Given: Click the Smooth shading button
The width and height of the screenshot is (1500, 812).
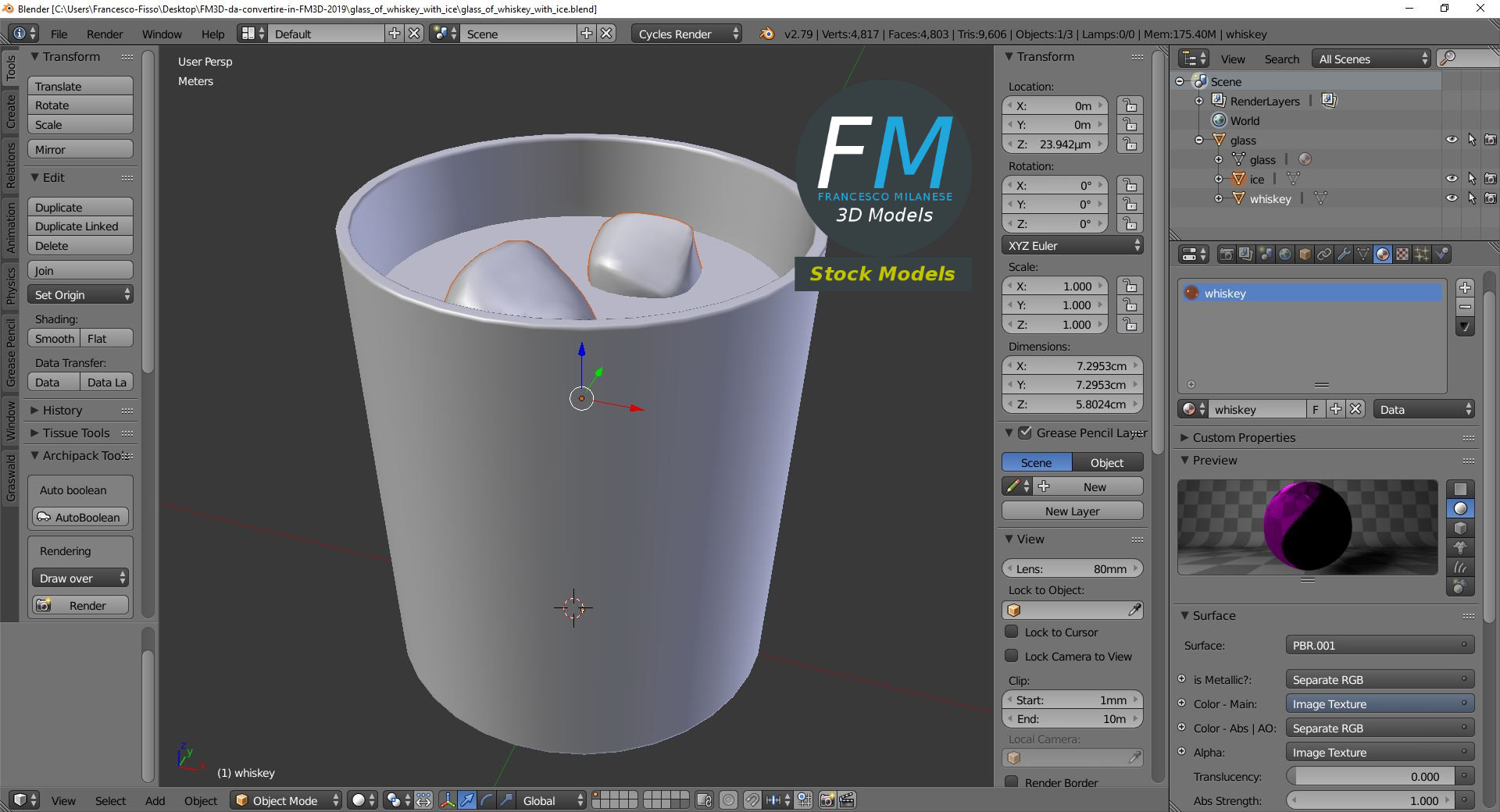Looking at the screenshot, I should tap(54, 338).
